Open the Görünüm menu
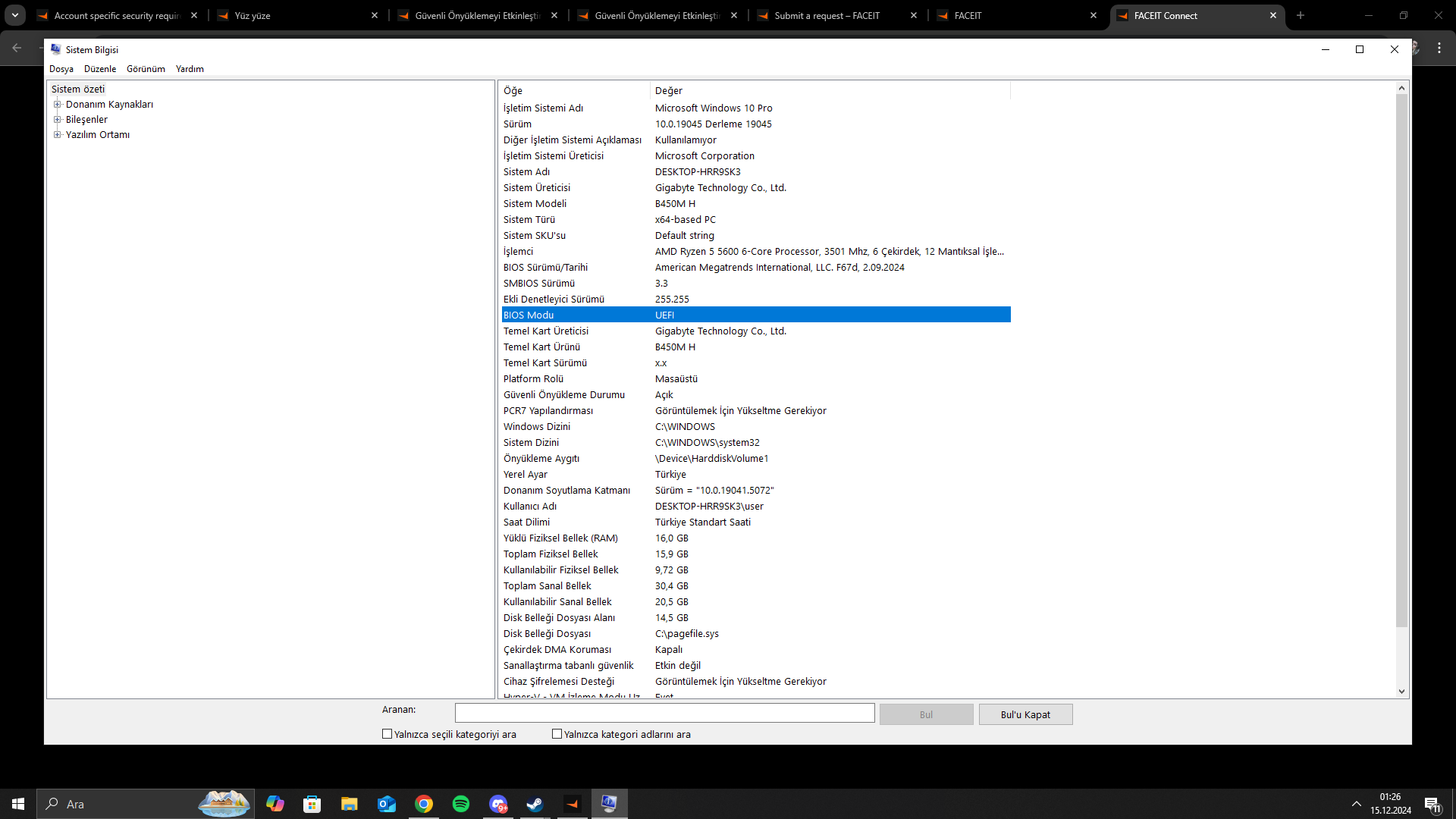Screen dimensions: 1456x819 146,69
